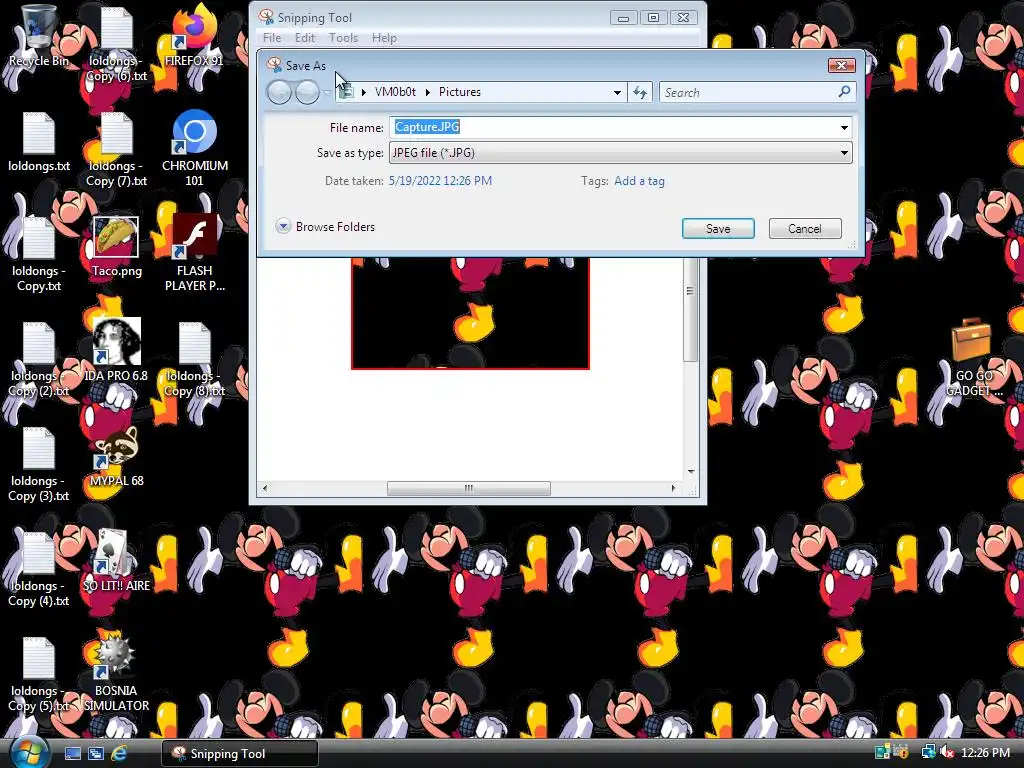This screenshot has width=1024, height=768.
Task: Open recent pages dropdown beside nav arrows
Action: pyautogui.click(x=327, y=92)
